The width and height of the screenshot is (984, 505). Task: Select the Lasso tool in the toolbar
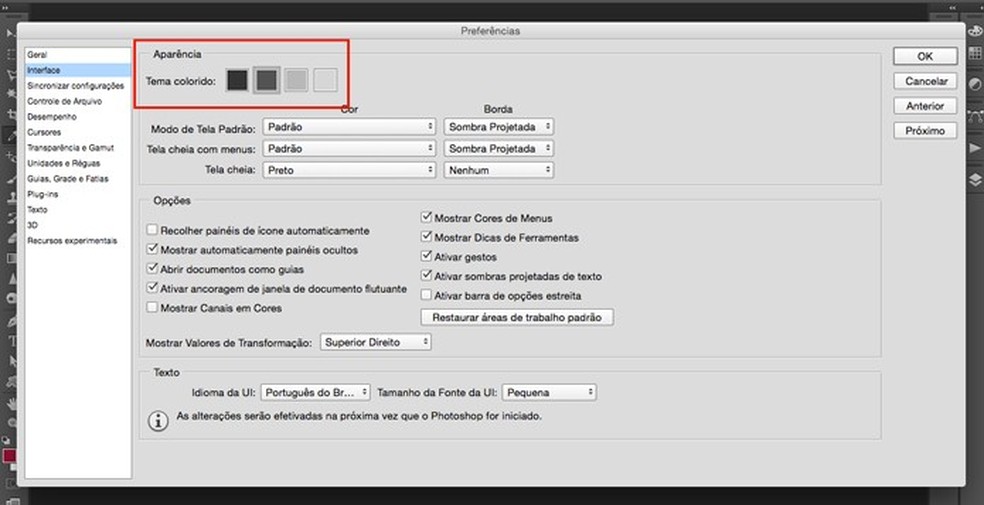point(9,75)
